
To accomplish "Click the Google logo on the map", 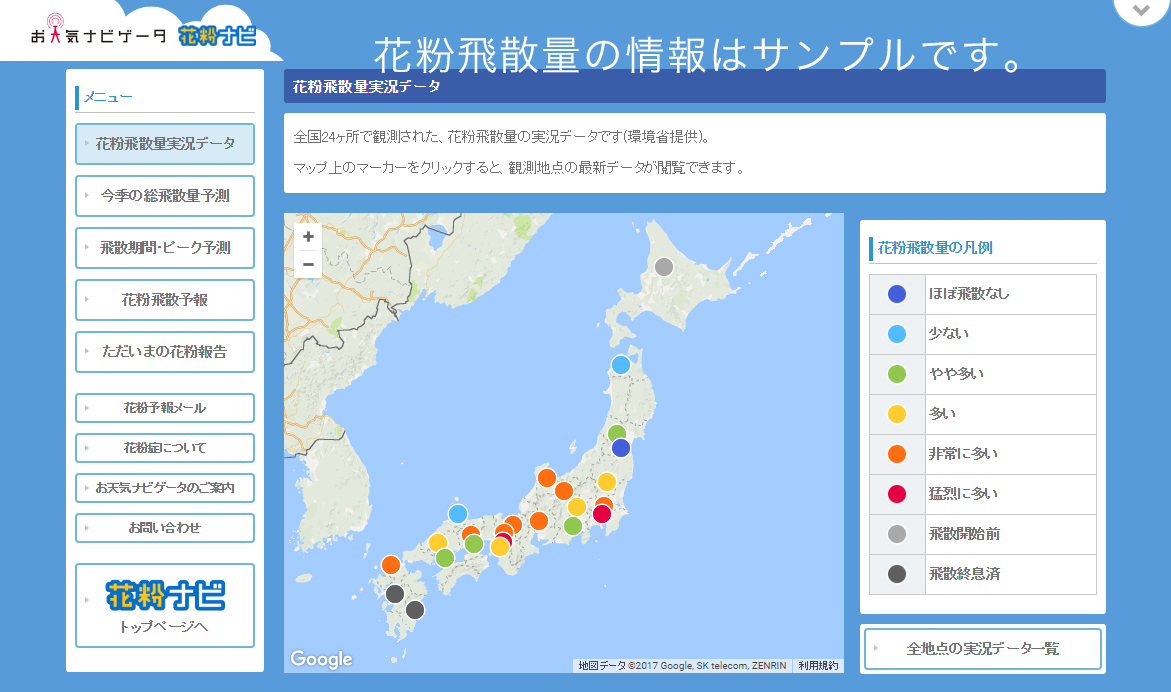I will coord(321,659).
